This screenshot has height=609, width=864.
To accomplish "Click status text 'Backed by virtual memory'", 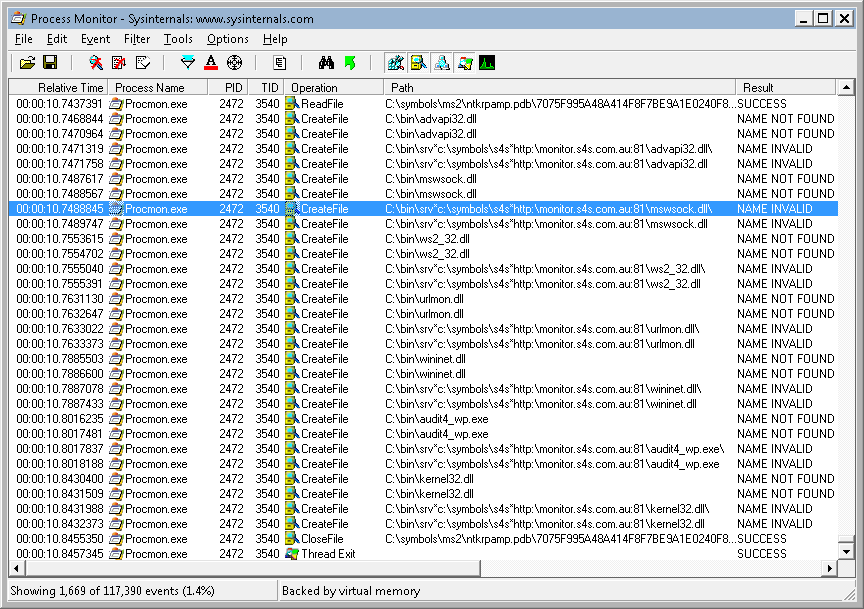I will click(x=351, y=591).
